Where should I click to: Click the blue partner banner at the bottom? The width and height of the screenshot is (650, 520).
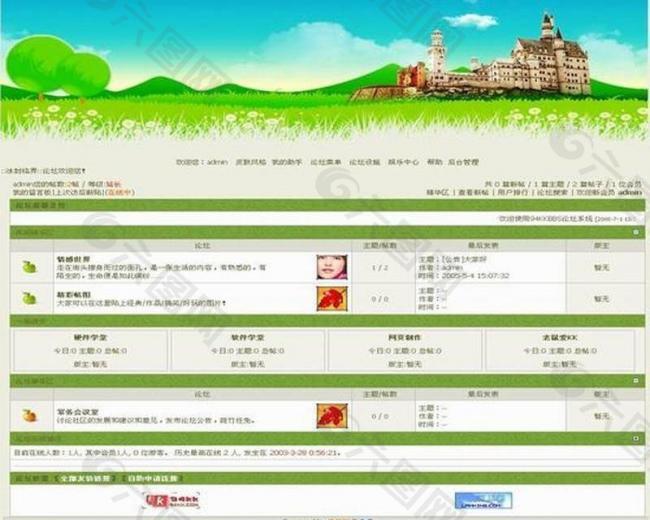(483, 501)
